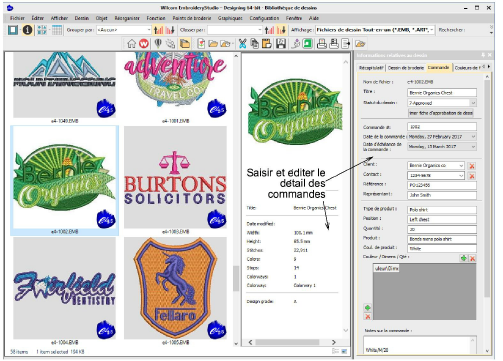The width and height of the screenshot is (503, 361).
Task: Click the copy icon beside scissors
Action: (255, 44)
